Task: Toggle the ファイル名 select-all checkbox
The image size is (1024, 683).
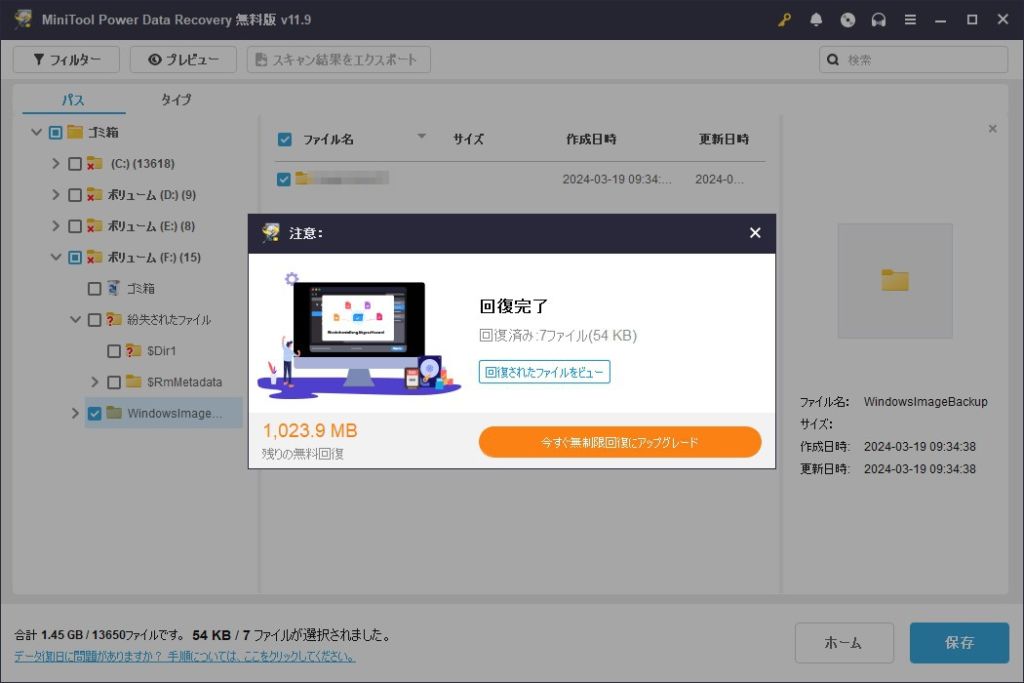Action: pos(284,140)
